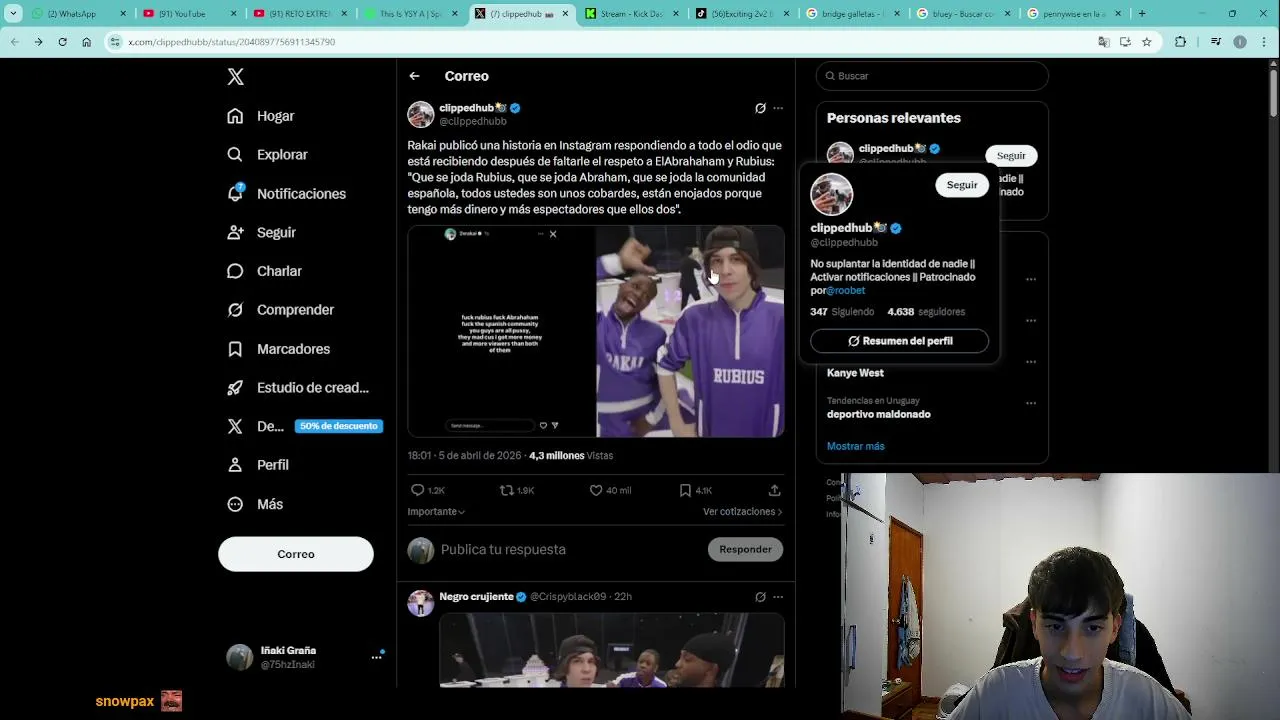The image size is (1280, 720).
Task: Click @Crispyblack09 handle on reply
Action: 568,597
